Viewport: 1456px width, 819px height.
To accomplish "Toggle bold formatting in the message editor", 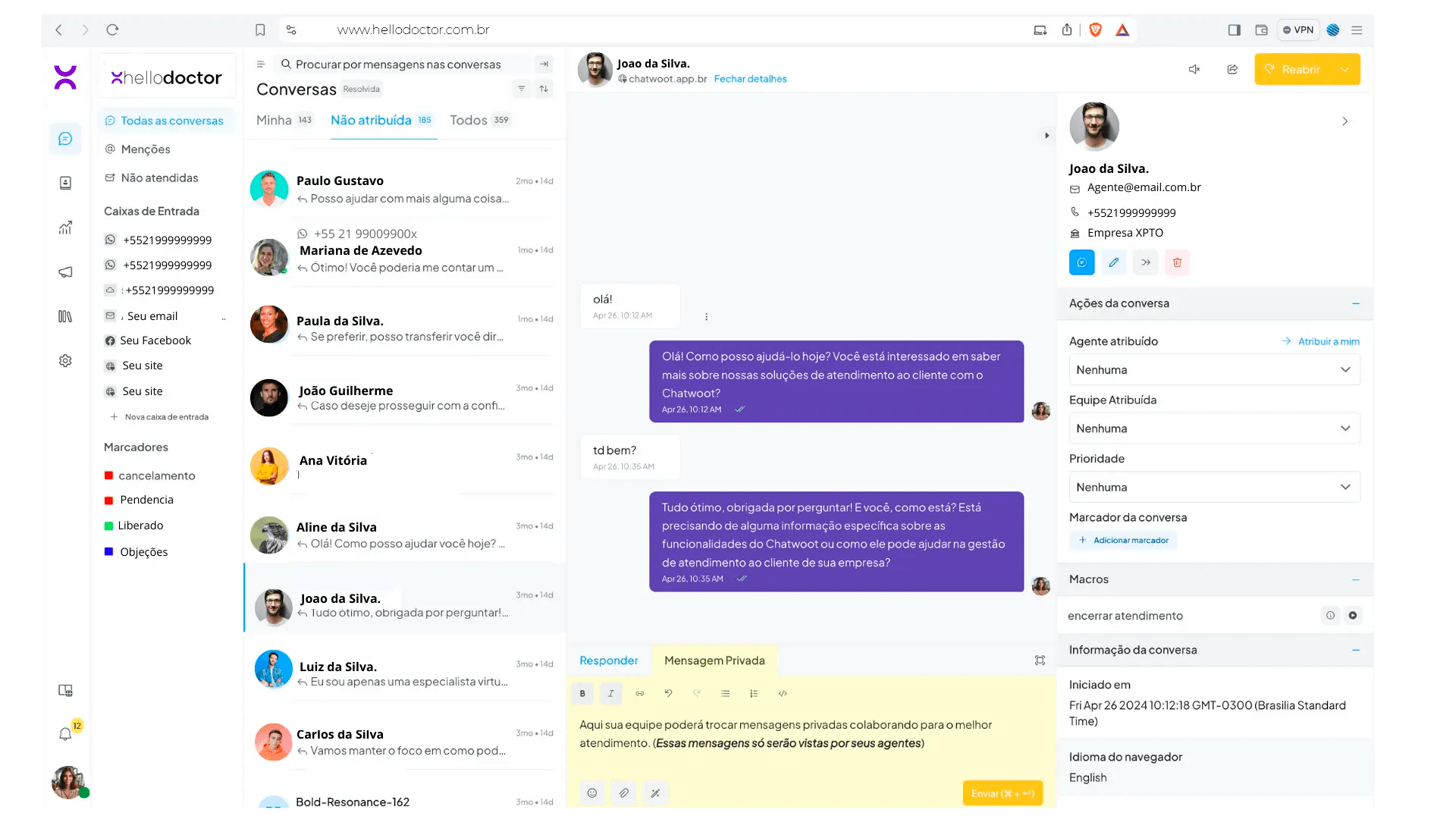I will click(x=582, y=693).
